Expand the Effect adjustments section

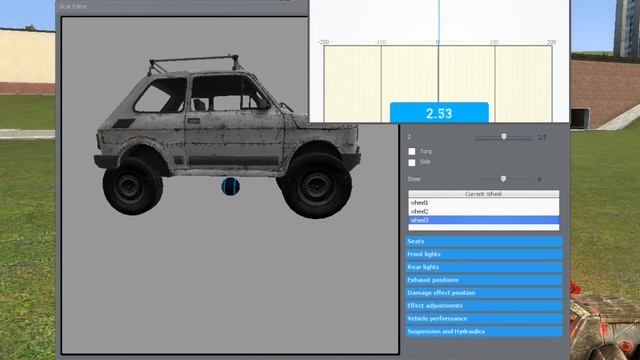(x=484, y=306)
